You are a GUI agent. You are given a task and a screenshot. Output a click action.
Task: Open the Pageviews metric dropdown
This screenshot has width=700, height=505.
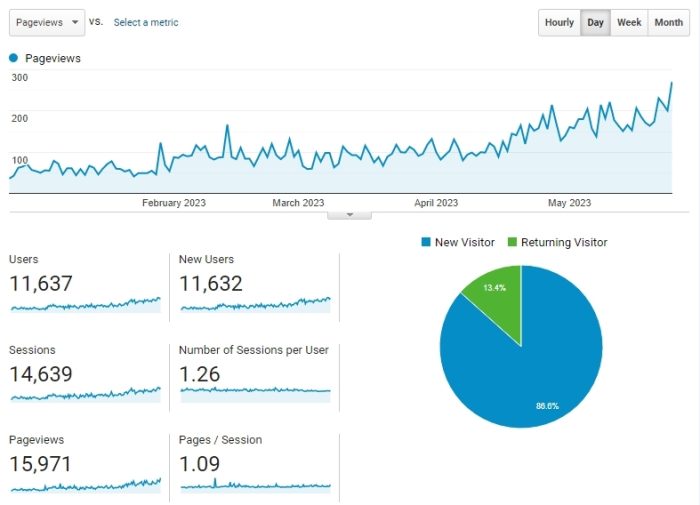[x=47, y=22]
